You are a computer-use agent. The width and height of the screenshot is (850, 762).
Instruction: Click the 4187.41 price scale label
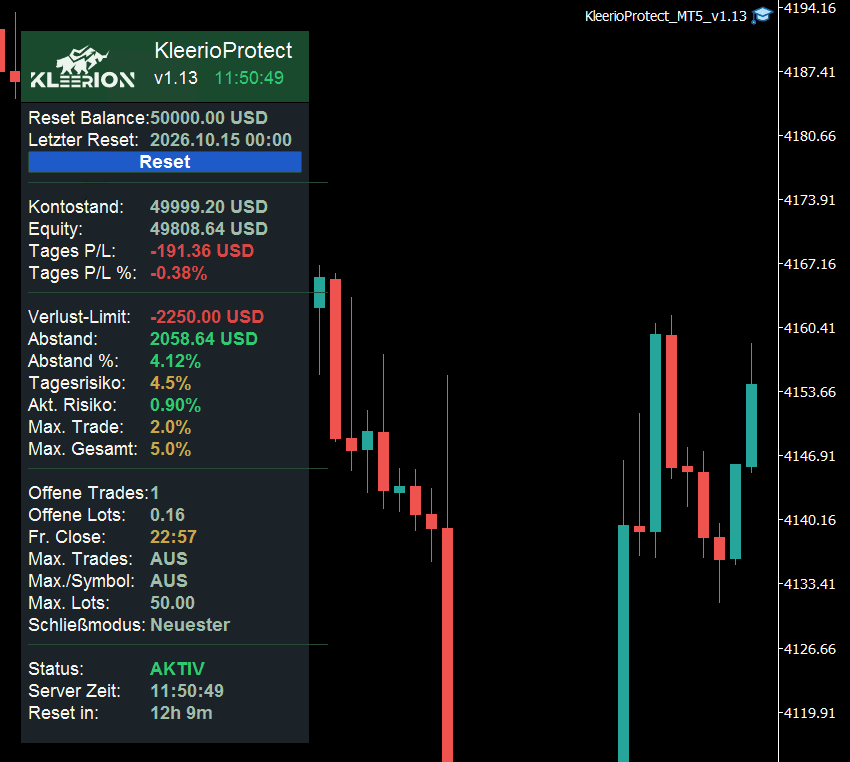pos(810,72)
